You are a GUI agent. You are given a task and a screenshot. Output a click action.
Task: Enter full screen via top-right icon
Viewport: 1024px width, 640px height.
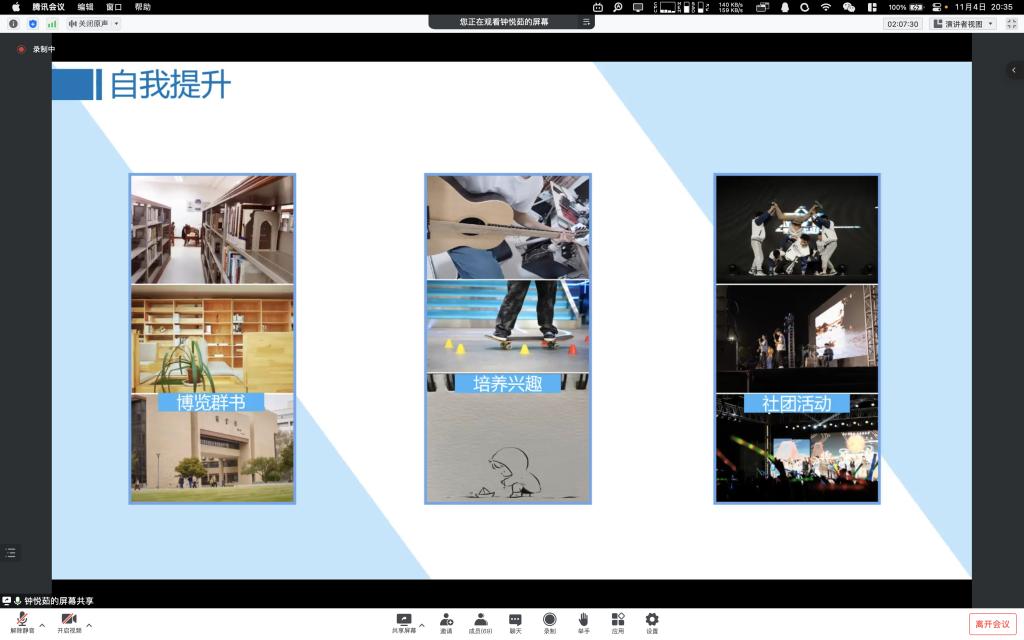click(x=1009, y=23)
